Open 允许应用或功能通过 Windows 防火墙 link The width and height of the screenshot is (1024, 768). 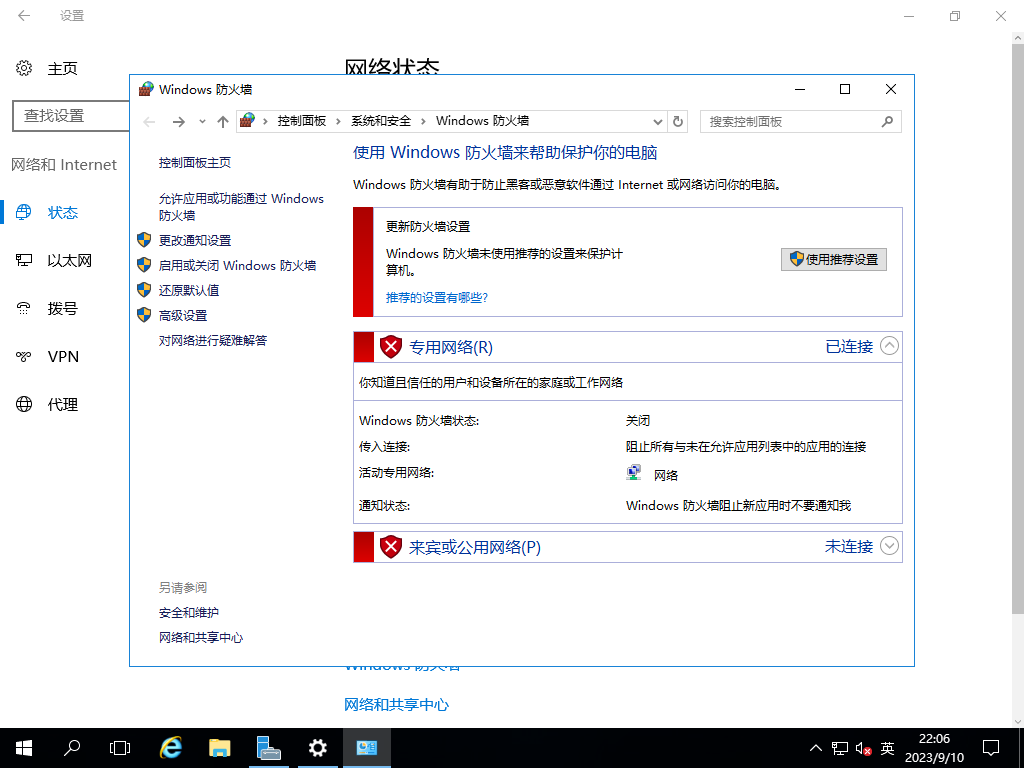click(241, 206)
